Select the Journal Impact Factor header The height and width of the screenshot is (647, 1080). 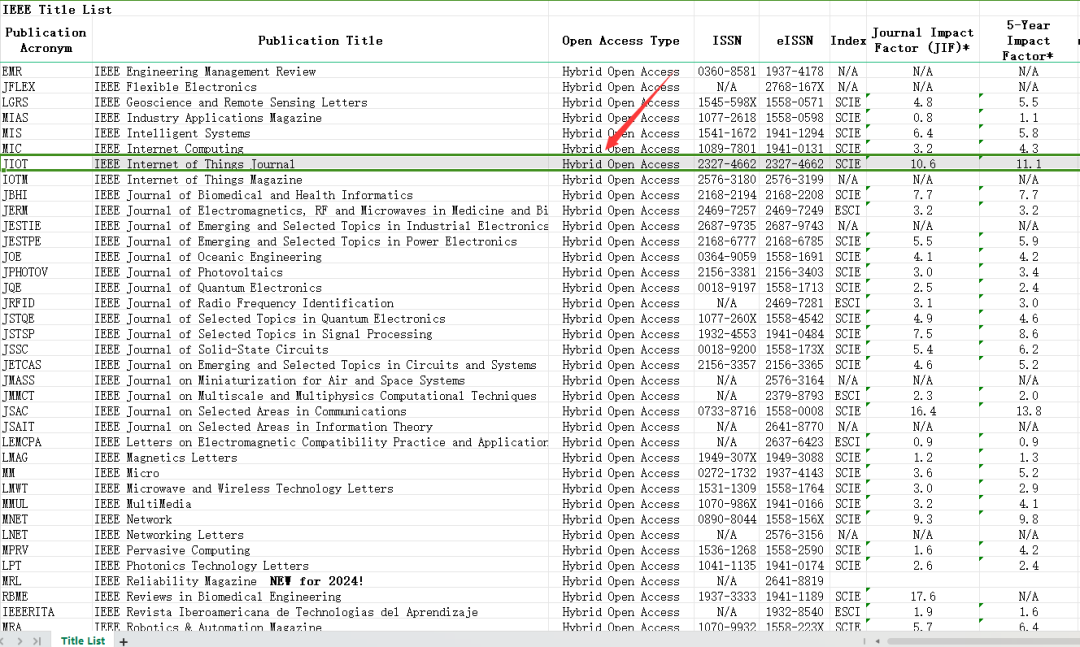(x=923, y=40)
